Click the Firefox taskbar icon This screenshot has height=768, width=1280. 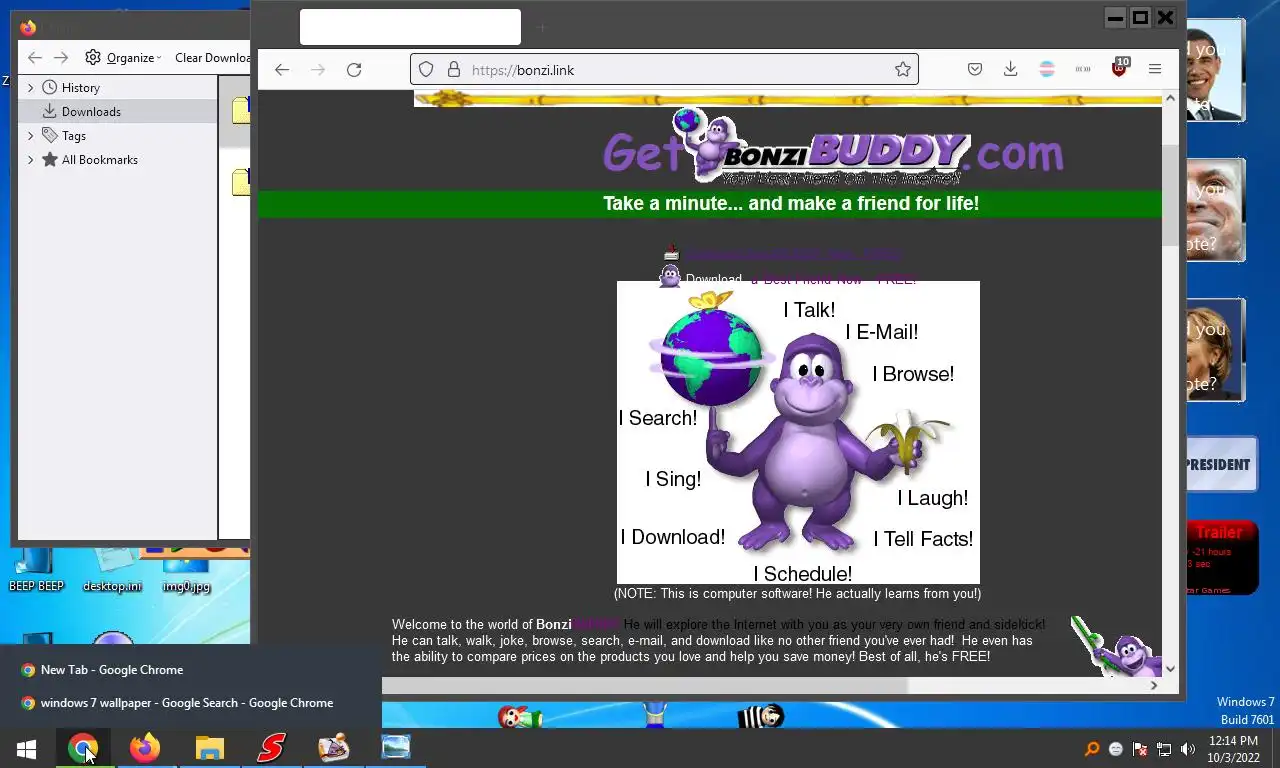(x=145, y=748)
